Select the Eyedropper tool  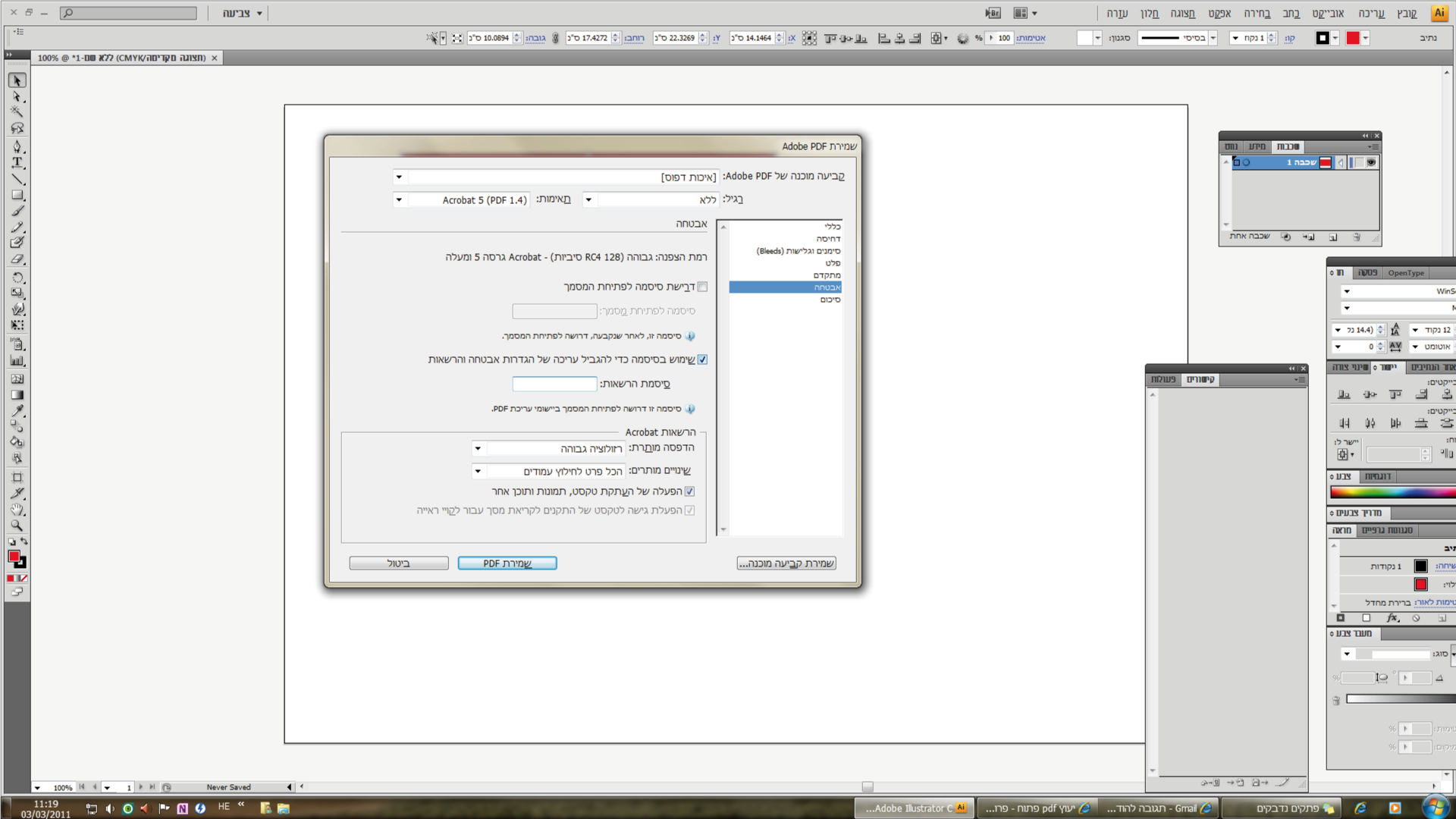17,410
